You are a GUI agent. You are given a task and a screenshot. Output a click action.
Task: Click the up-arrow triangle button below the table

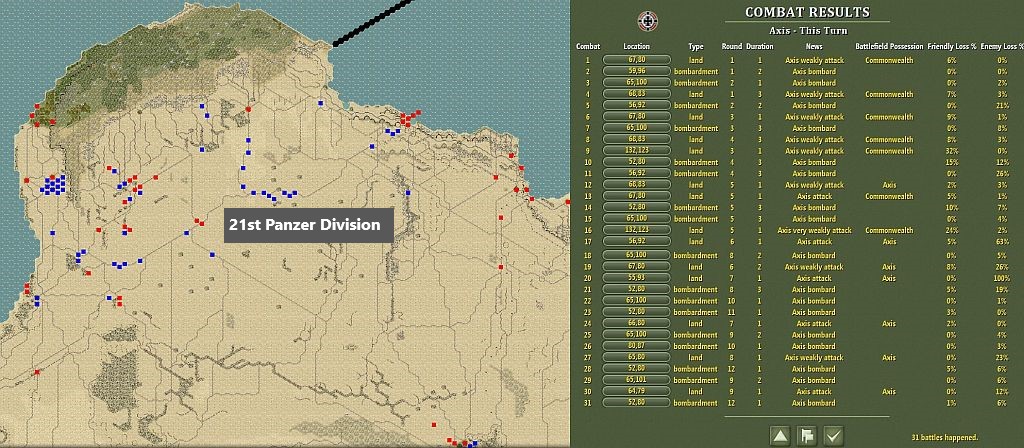coord(779,435)
